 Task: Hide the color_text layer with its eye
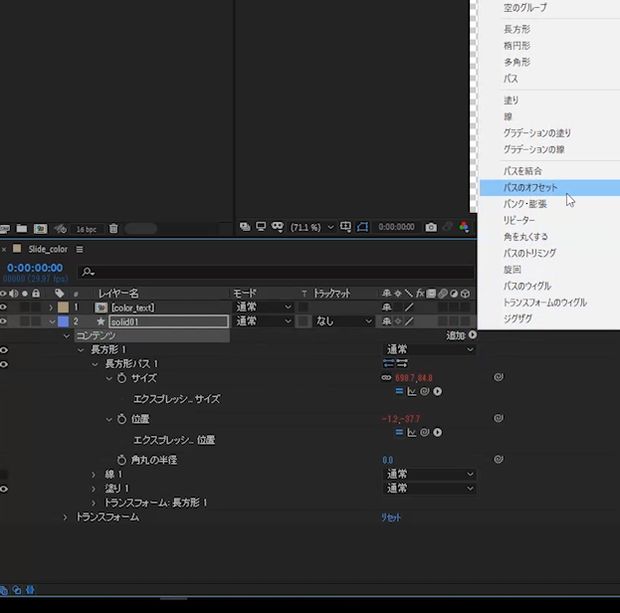(x=4, y=307)
